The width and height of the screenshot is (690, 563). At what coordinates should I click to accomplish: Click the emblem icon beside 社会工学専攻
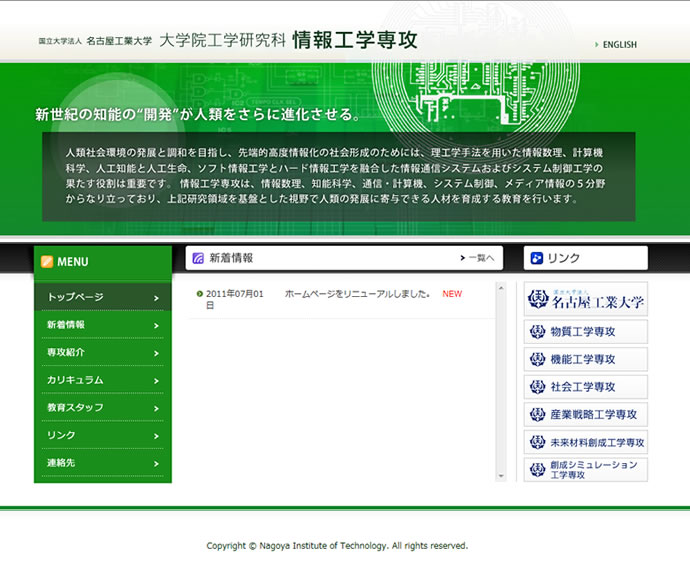[x=537, y=387]
